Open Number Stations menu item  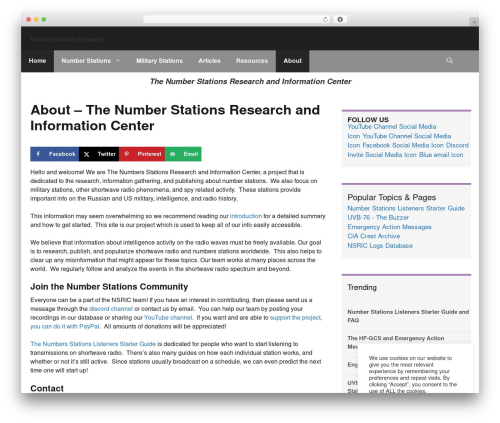[x=86, y=61]
